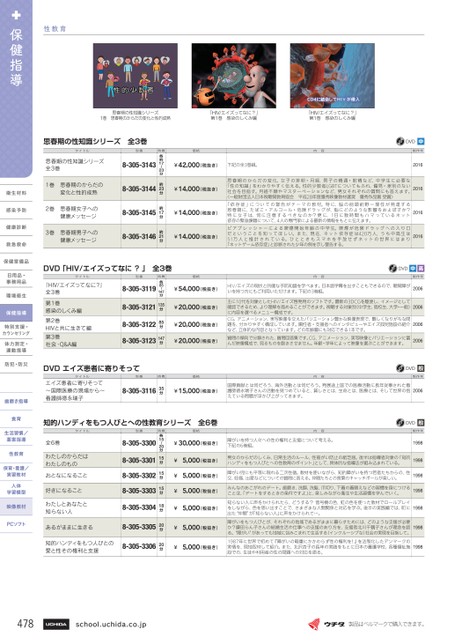Click product code 8-305-3143
This screenshot has height=644, width=462.
coord(139,165)
